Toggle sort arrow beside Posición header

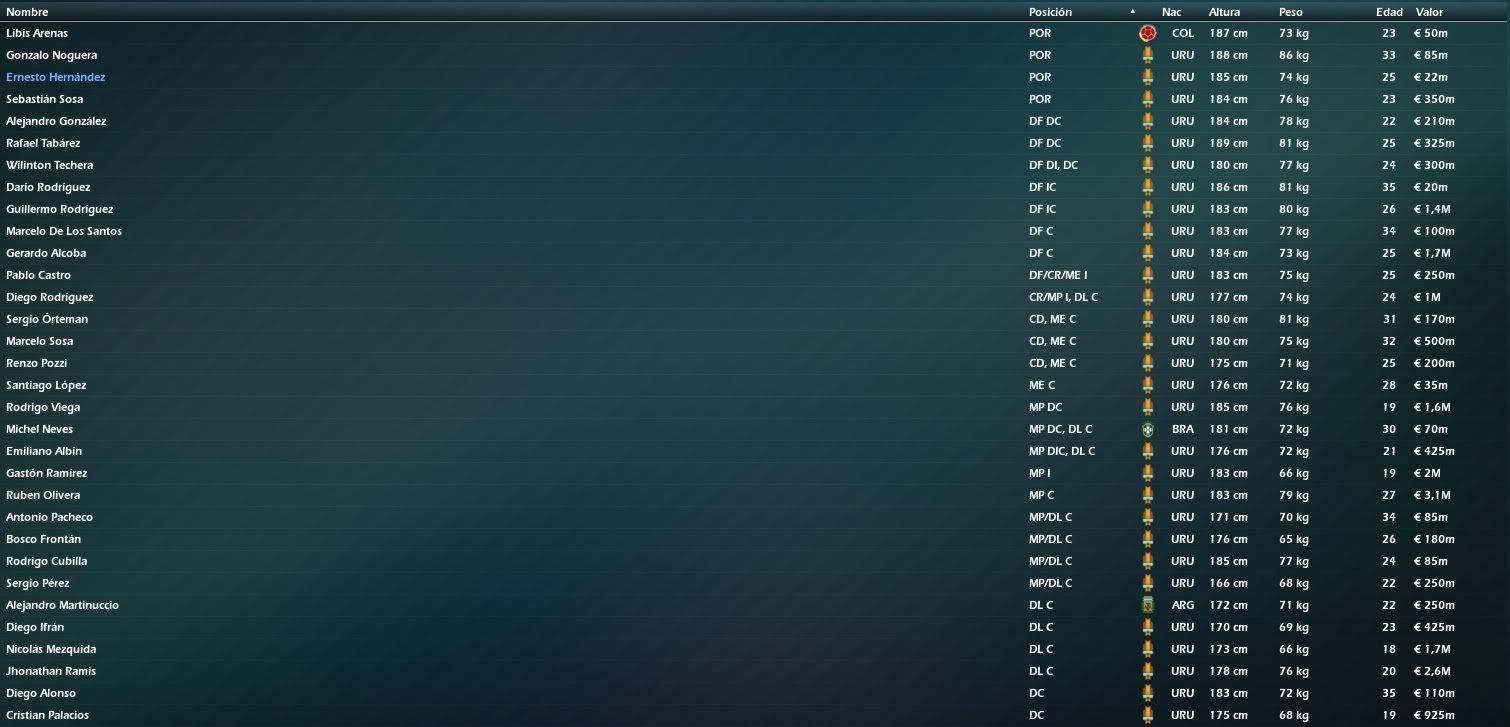[1133, 12]
